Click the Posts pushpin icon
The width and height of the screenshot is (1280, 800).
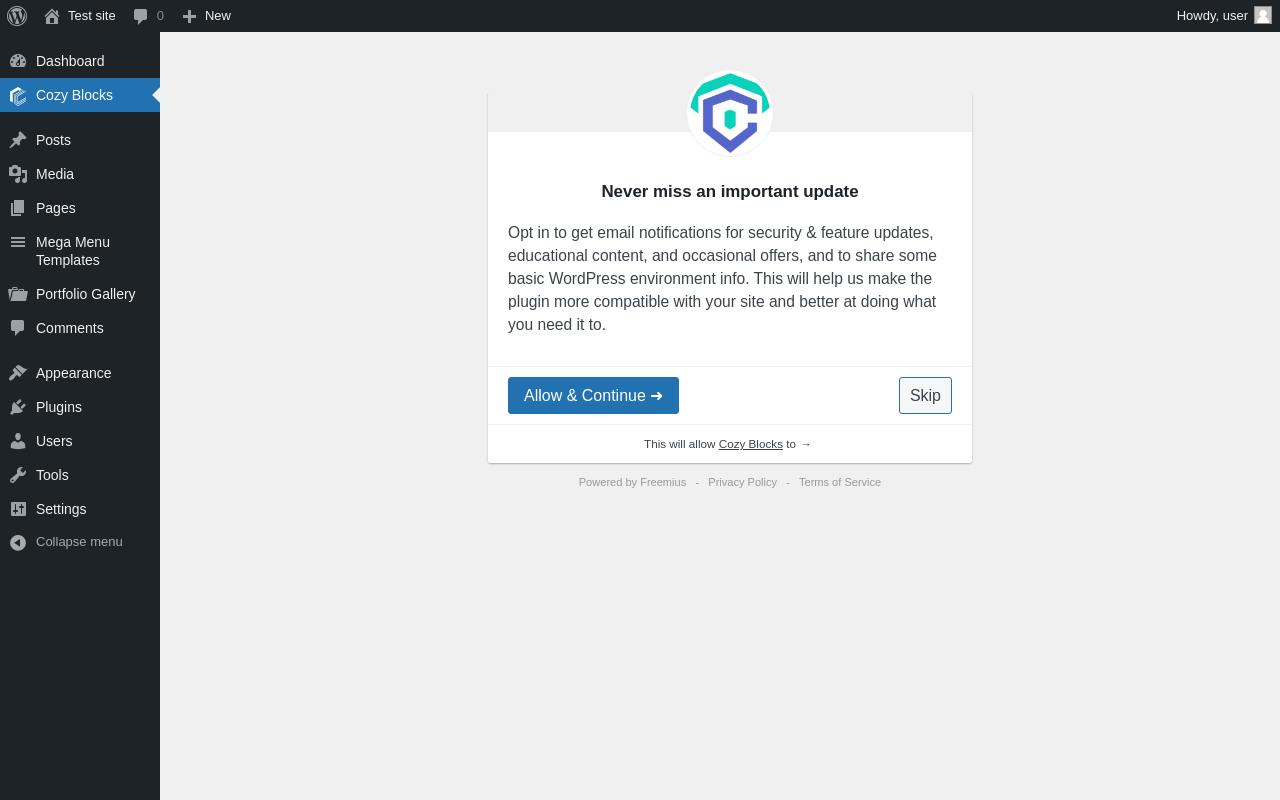[18, 140]
